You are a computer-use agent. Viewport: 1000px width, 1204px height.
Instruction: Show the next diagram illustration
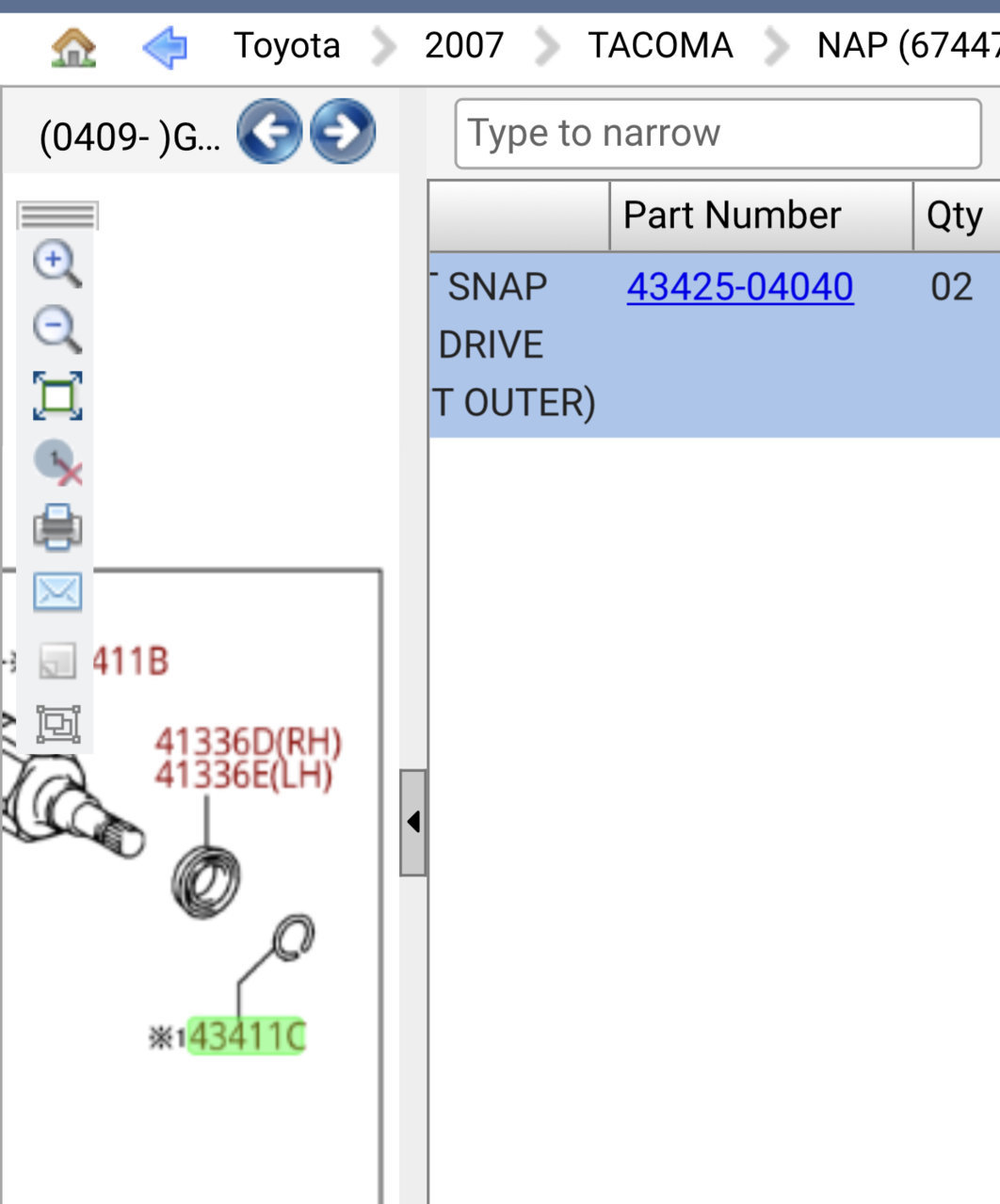(x=343, y=132)
